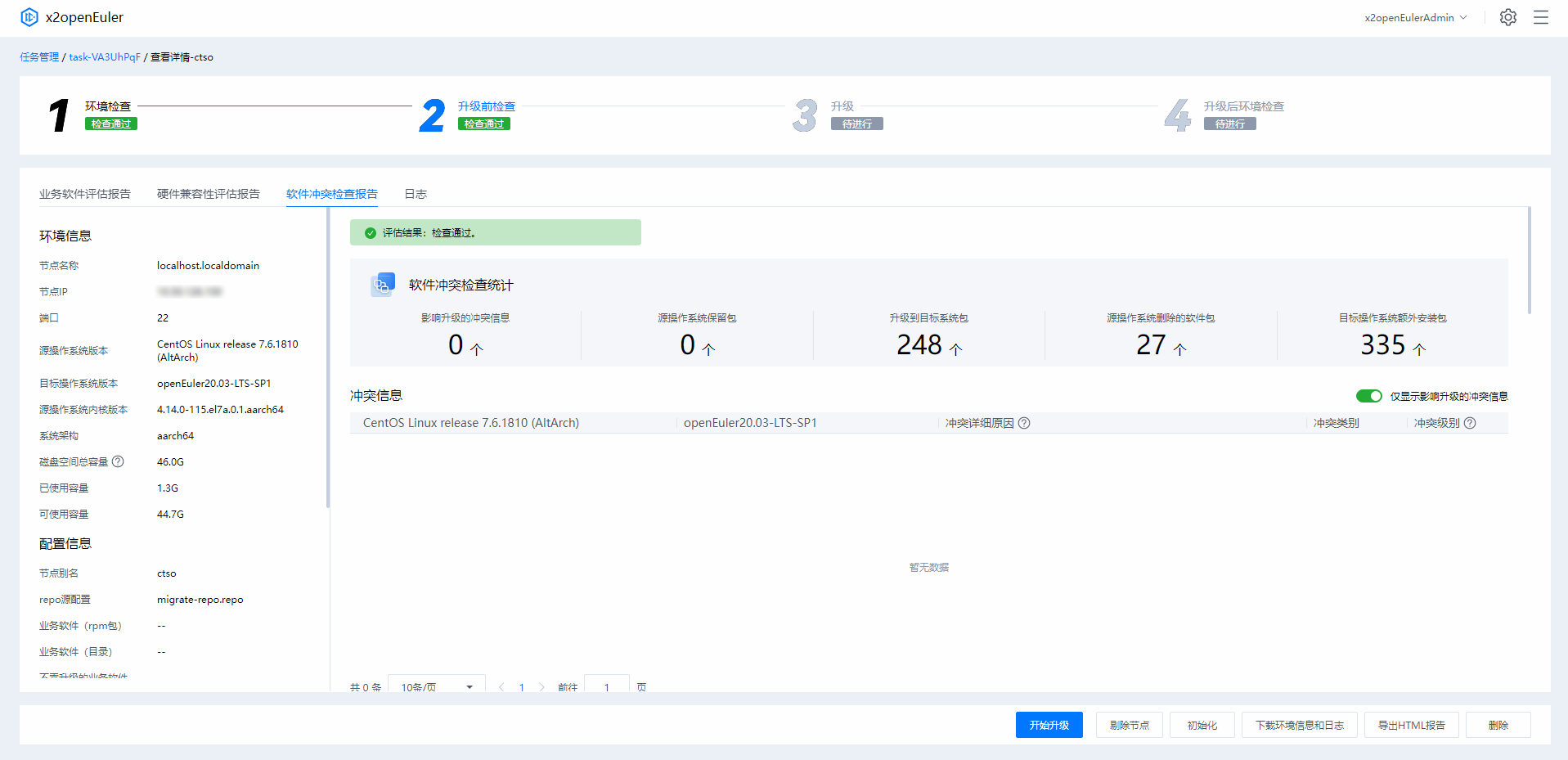
Task: Toggle 仅显示影响升级的冲突信息 switch off
Action: pos(1368,396)
